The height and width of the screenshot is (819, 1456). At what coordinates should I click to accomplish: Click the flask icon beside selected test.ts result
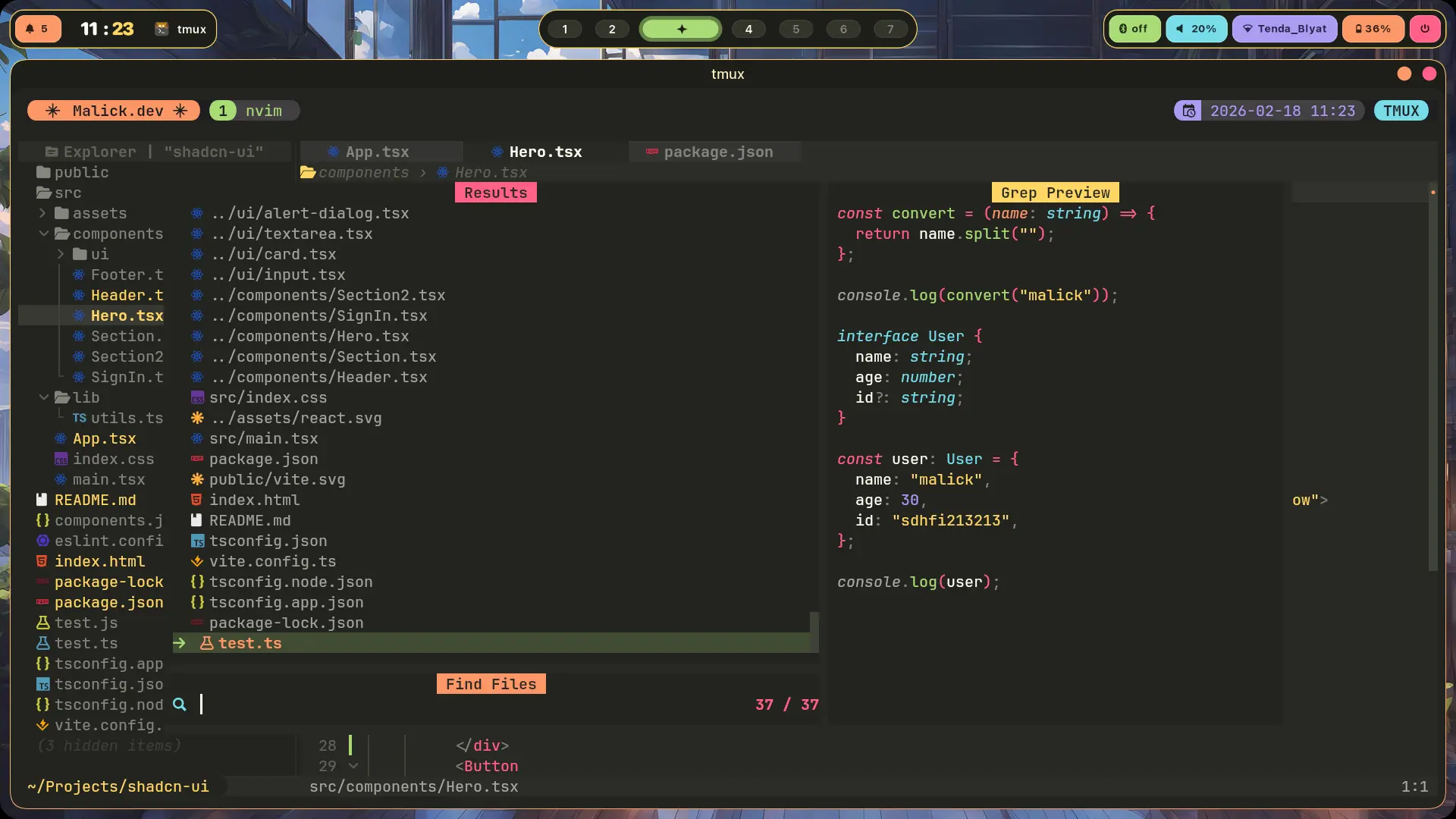[206, 644]
